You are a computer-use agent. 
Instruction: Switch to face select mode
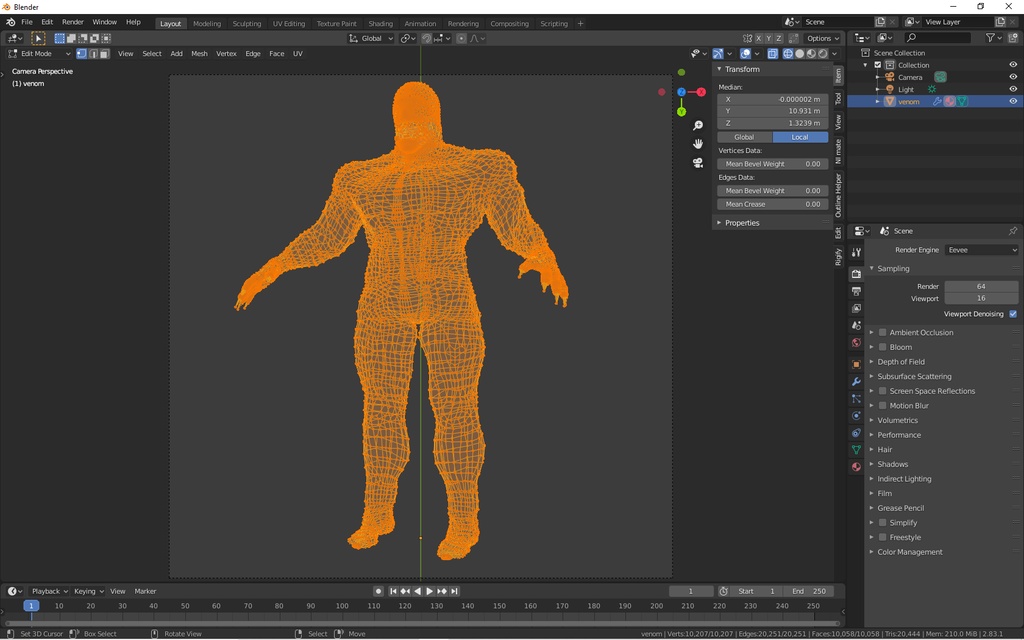(x=103, y=53)
